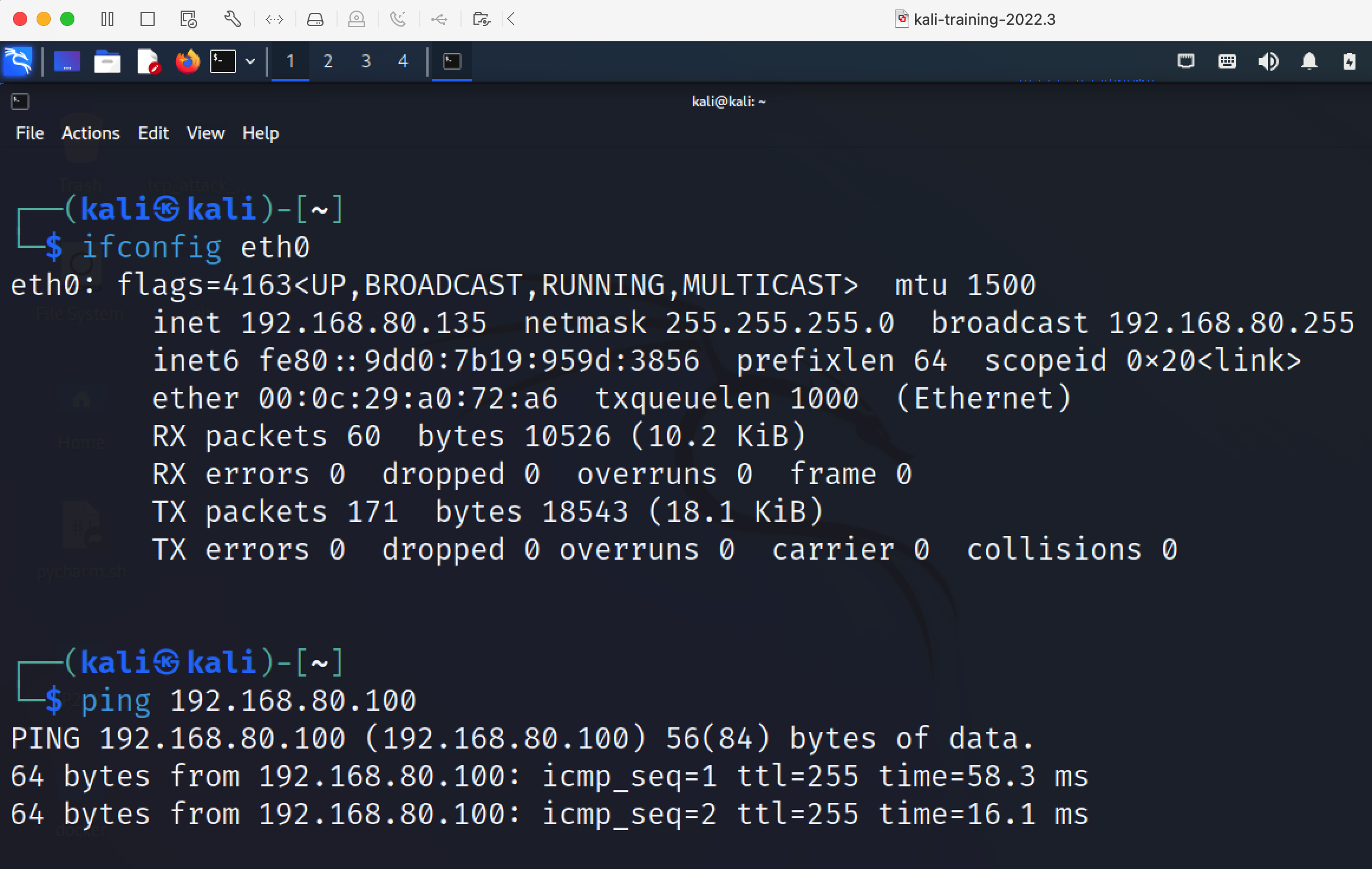Click the MAC address 00:0c:29:a0:72:a6
This screenshot has width=1372, height=869.
click(408, 398)
